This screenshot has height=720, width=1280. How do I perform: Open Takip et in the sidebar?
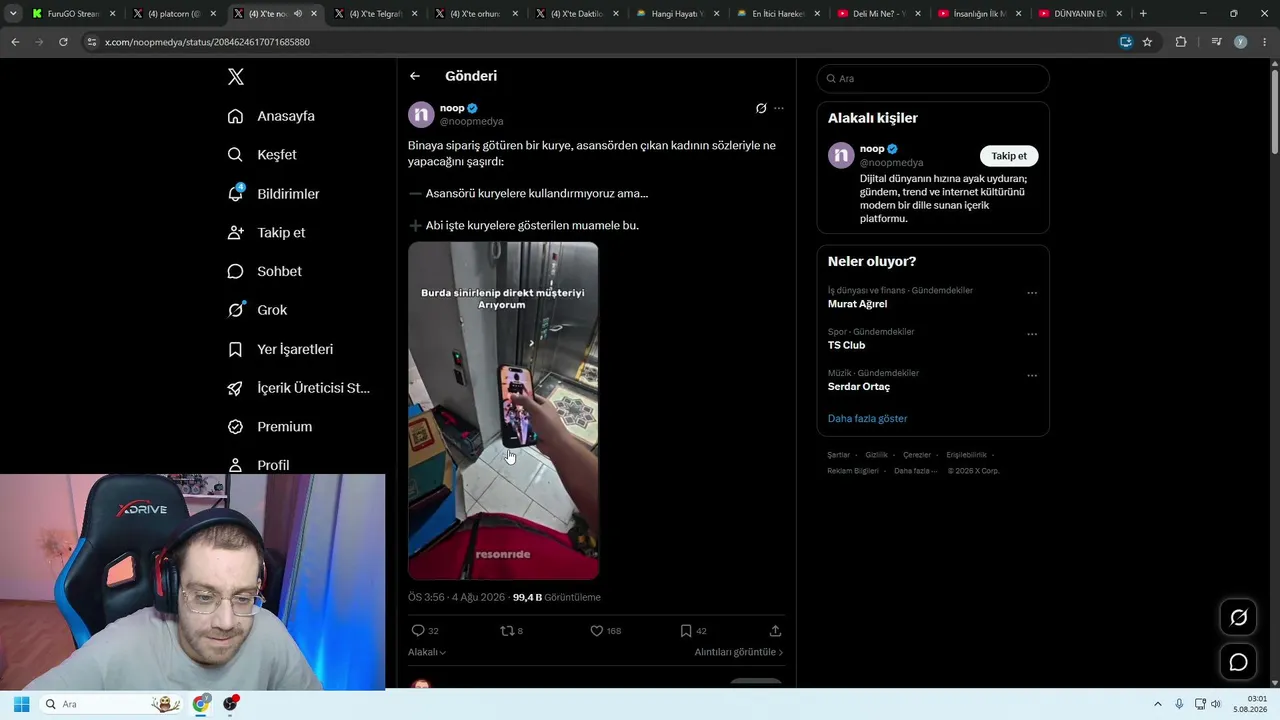click(x=266, y=233)
